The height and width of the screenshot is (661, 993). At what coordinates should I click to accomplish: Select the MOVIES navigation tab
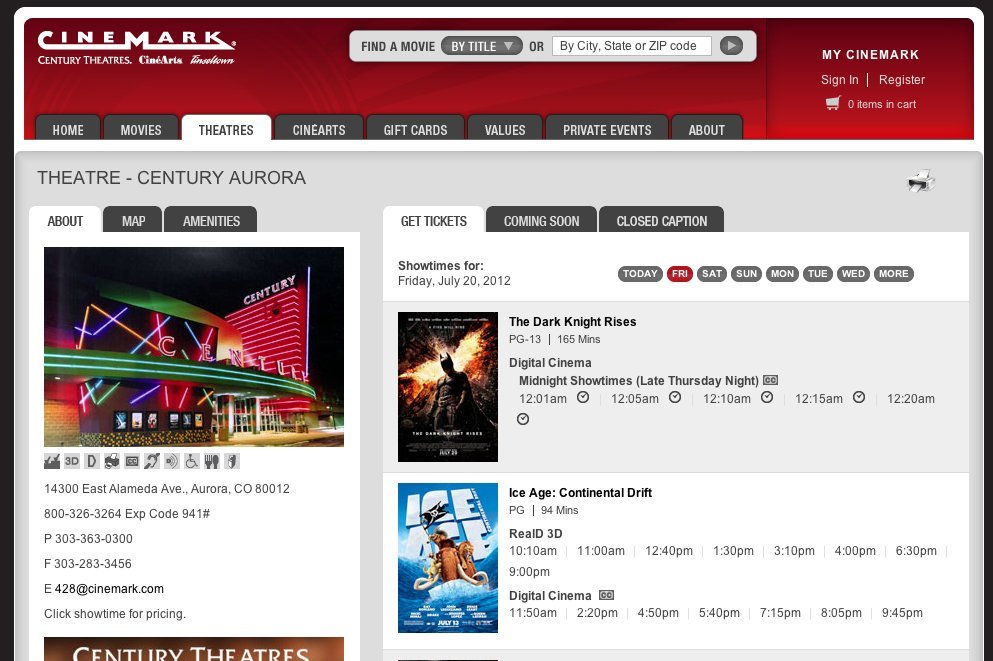141,129
